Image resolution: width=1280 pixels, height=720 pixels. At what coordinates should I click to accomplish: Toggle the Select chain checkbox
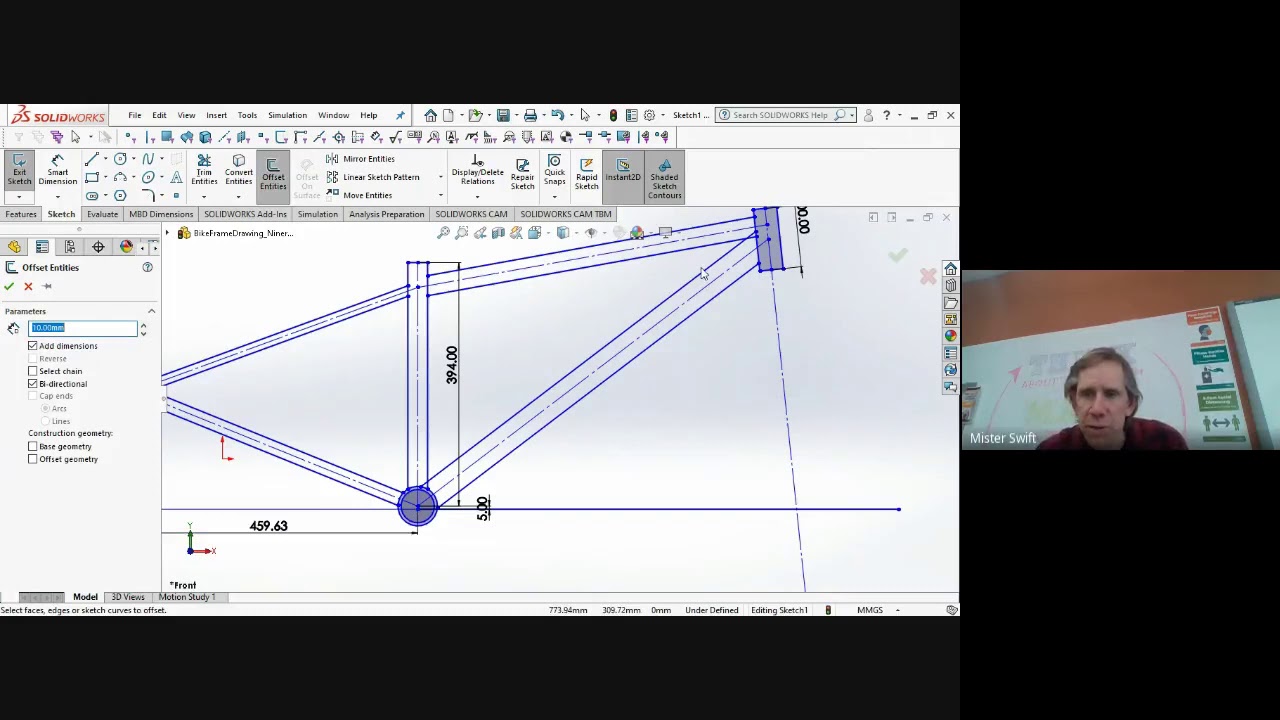pos(33,371)
